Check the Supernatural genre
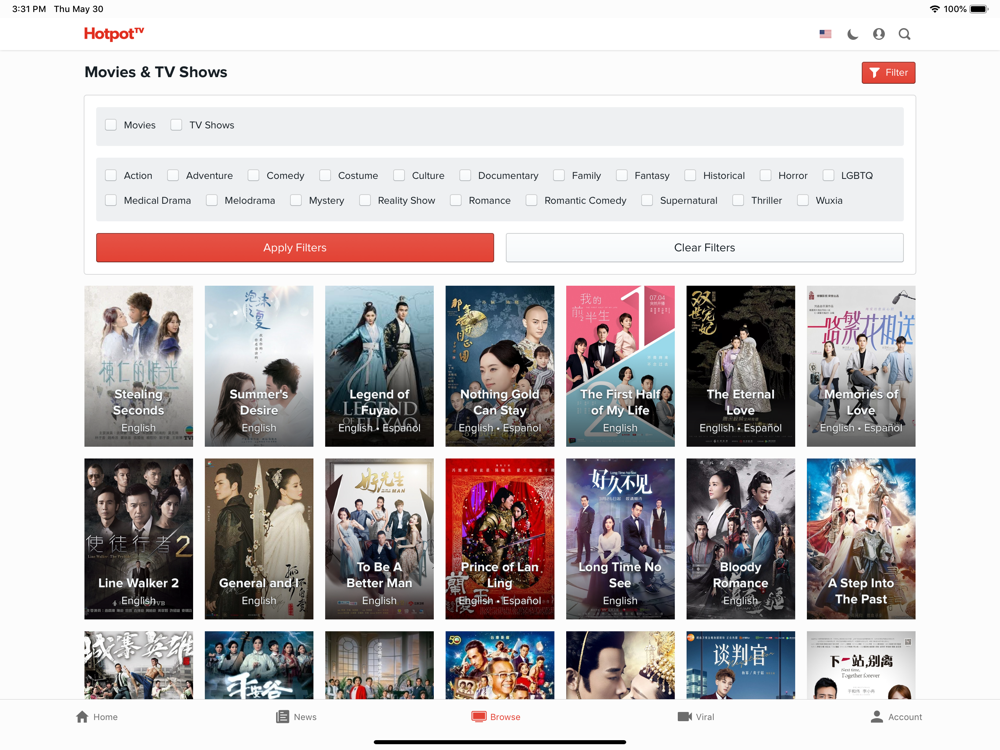This screenshot has width=1000, height=750. [x=647, y=200]
